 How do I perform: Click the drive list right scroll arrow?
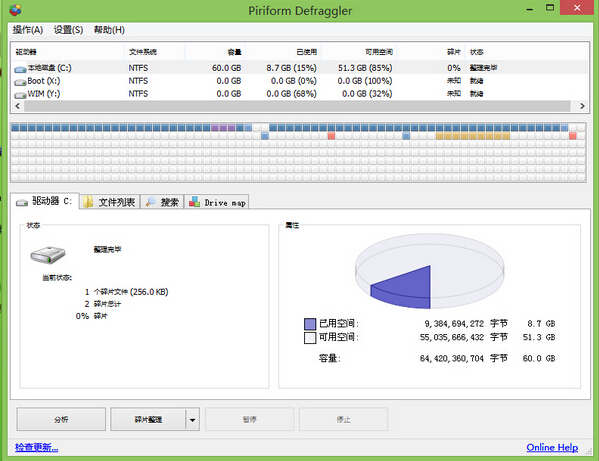[582, 106]
